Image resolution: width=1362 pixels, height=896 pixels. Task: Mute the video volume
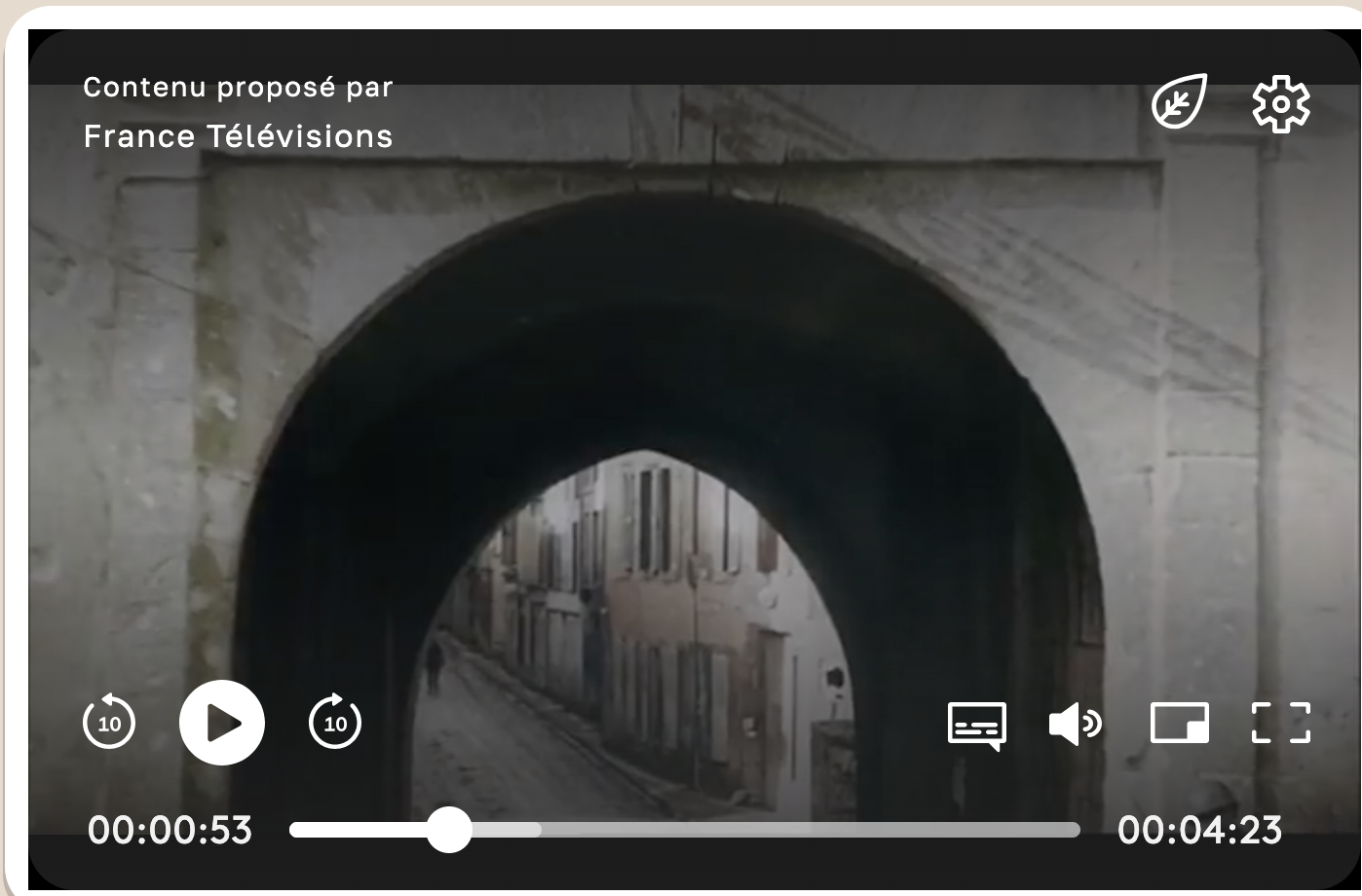[1076, 725]
